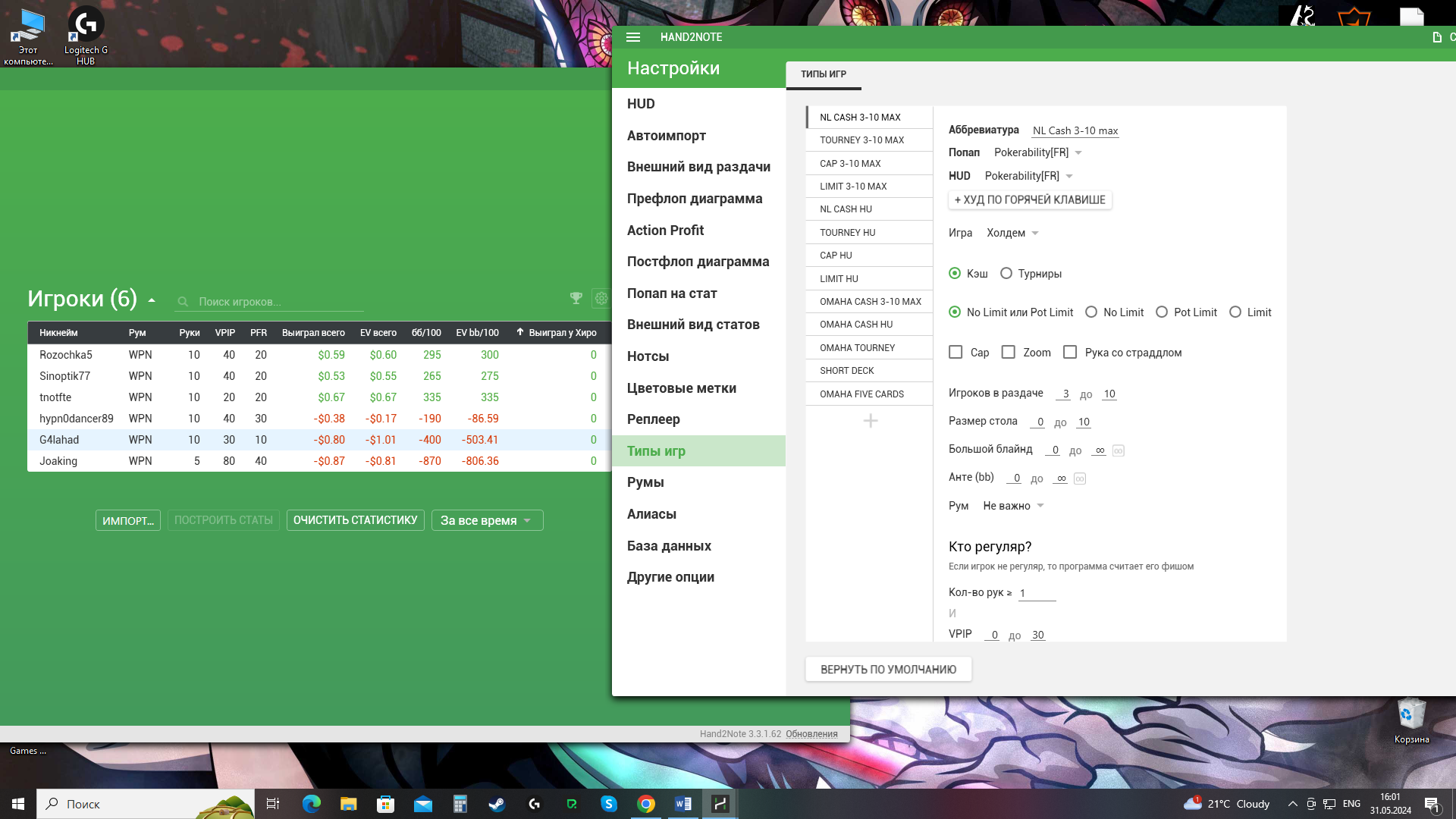Viewport: 1456px width, 819px height.
Task: Open Microsoft Word from the taskbar
Action: click(x=683, y=804)
